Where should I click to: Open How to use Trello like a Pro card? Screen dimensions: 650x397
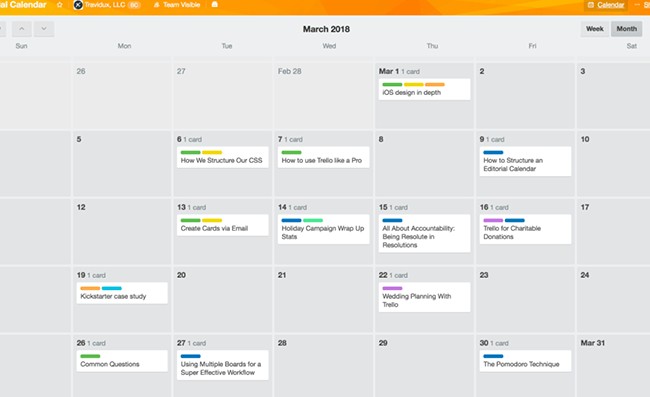point(323,157)
